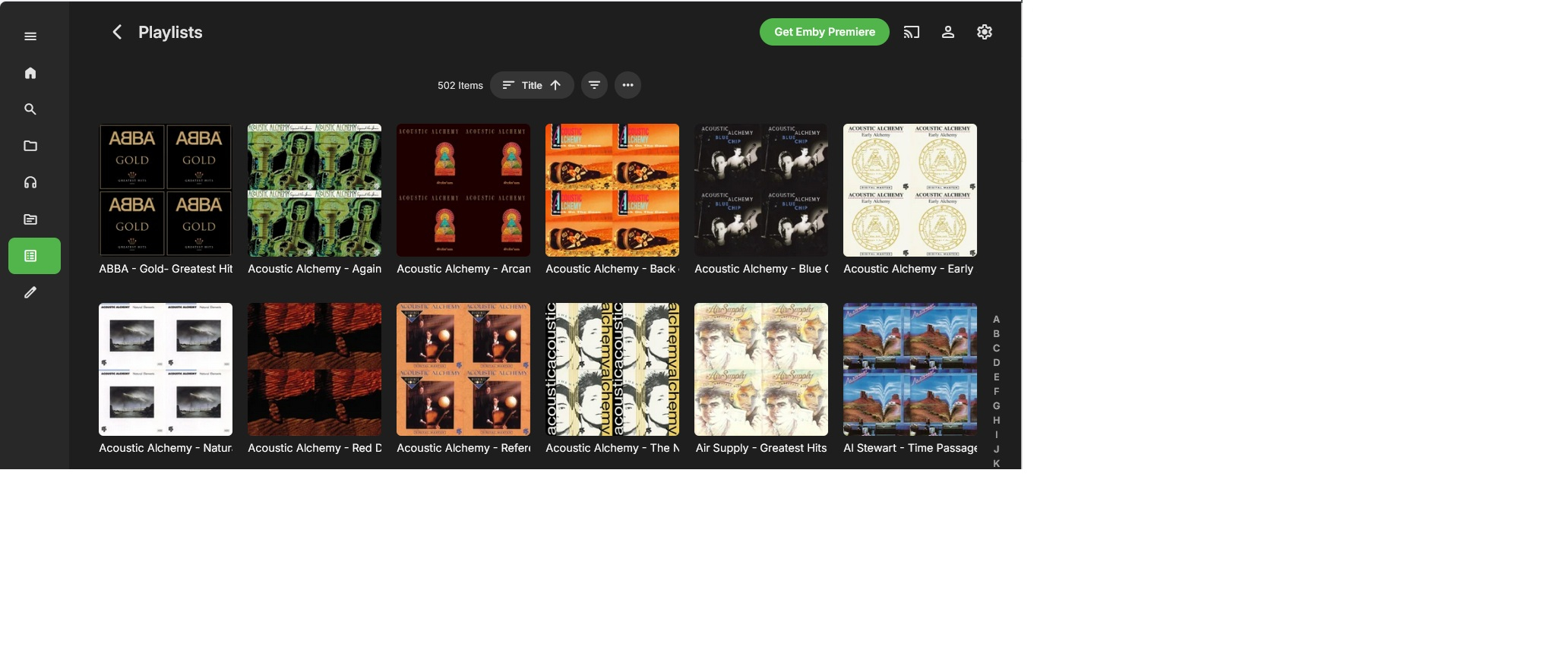Open the green Acoustic Alchemy Again cover

coord(315,190)
